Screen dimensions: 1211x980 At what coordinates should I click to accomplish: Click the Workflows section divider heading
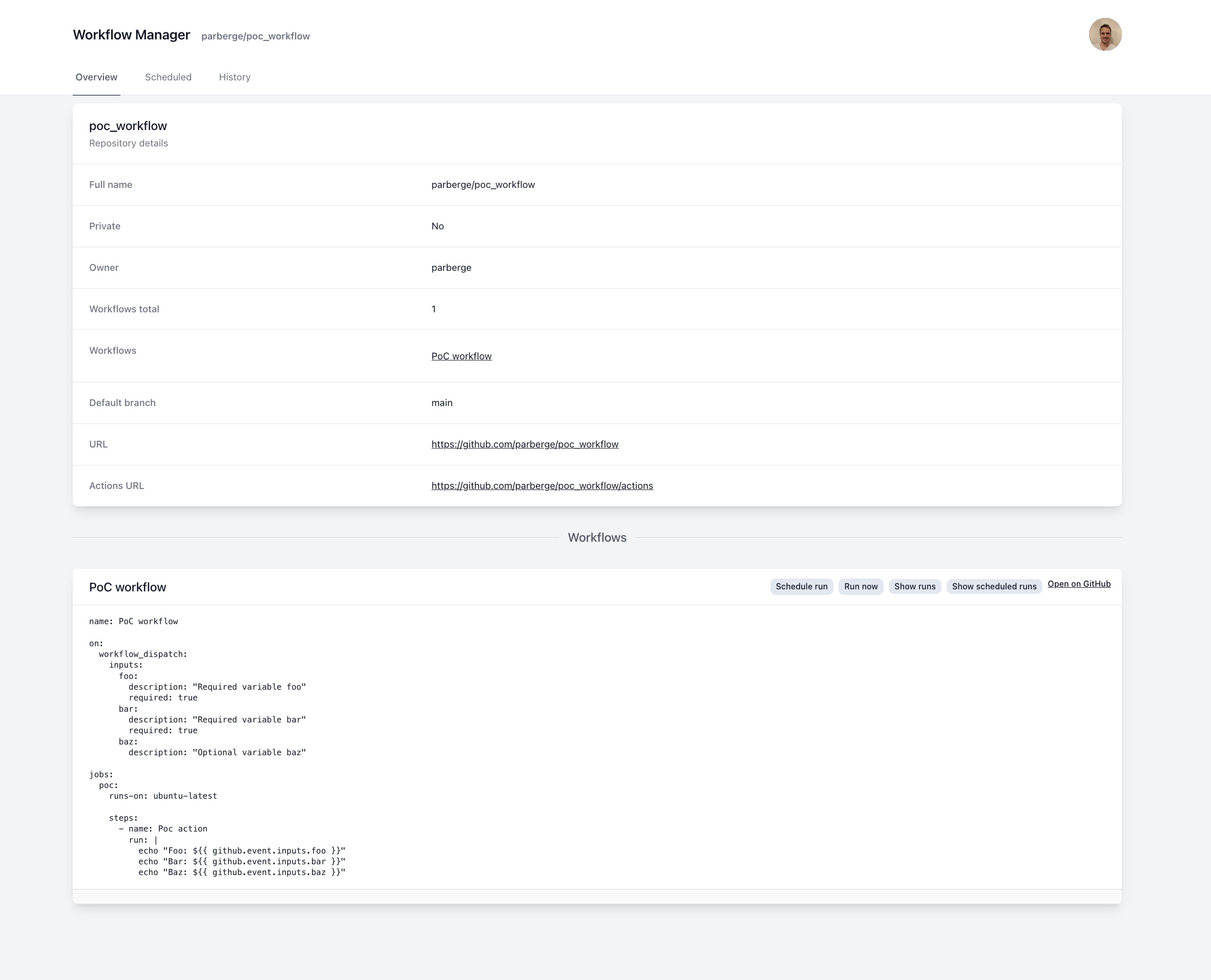(596, 538)
